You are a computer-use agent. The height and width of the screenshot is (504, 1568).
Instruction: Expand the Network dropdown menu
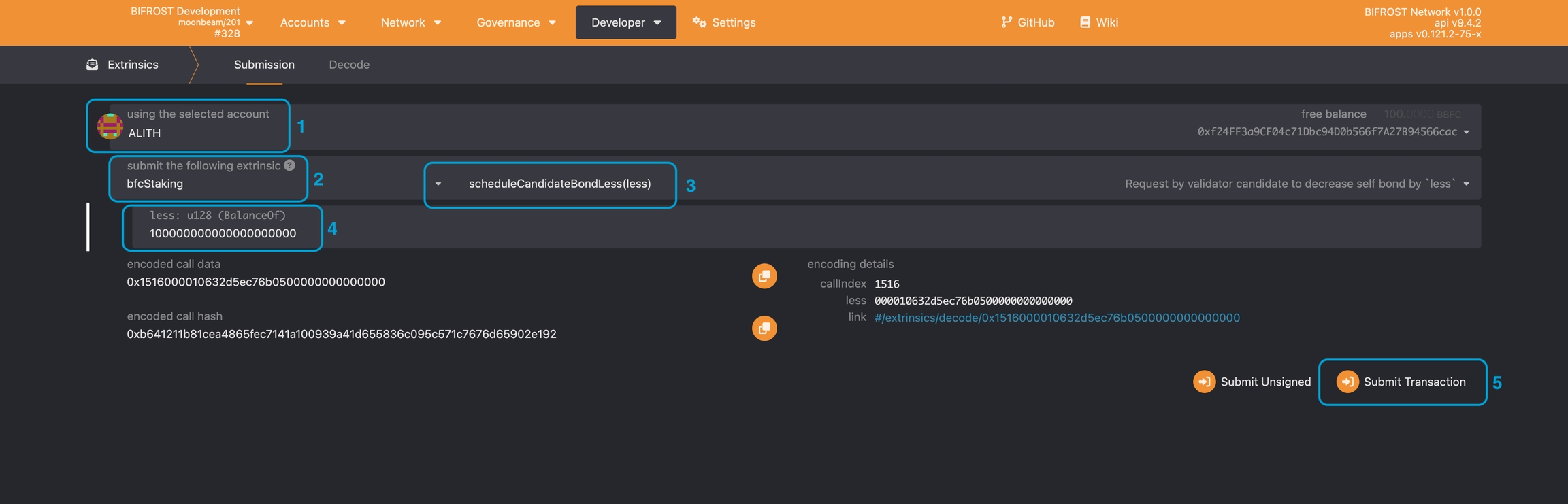pyautogui.click(x=410, y=22)
